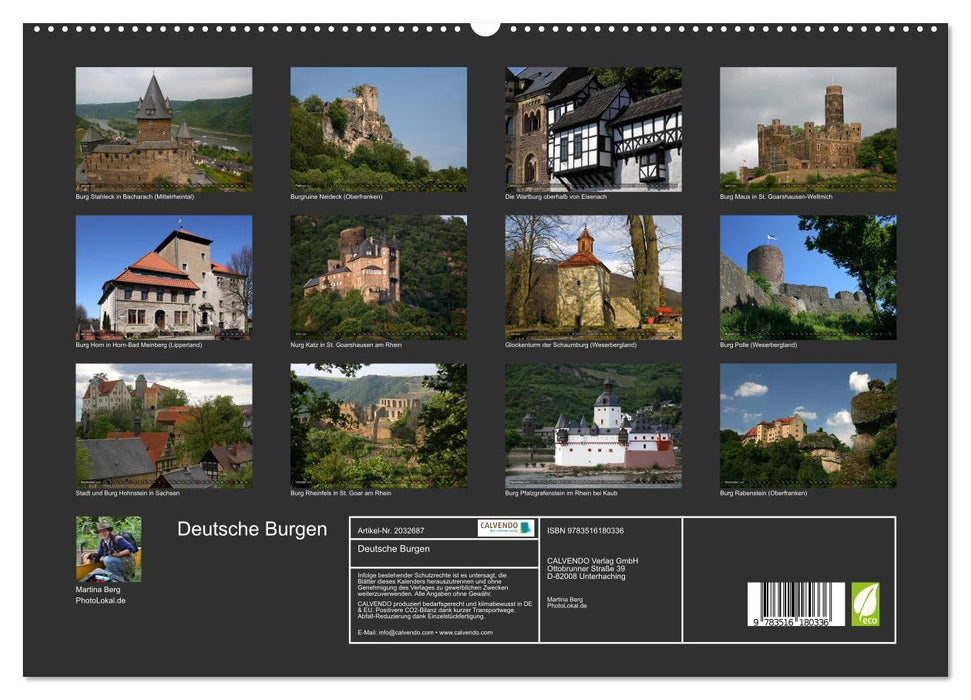This screenshot has height=700, width=971.
Task: Click the blue calendar symbol in CALVENDO logo
Action: point(525,528)
